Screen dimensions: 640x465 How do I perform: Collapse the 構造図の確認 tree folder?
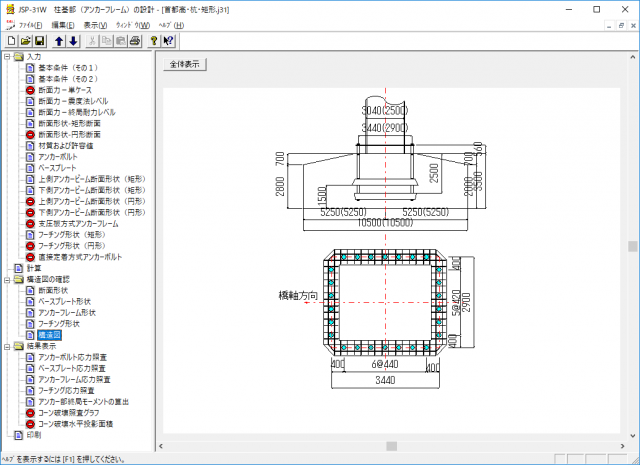(7, 280)
